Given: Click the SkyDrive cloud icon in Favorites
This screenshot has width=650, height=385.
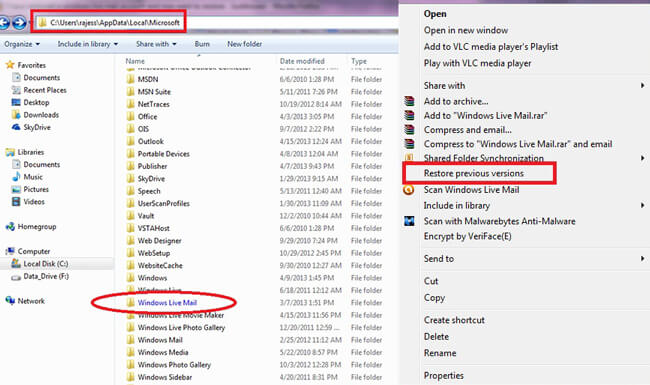Looking at the screenshot, I should click(16, 127).
